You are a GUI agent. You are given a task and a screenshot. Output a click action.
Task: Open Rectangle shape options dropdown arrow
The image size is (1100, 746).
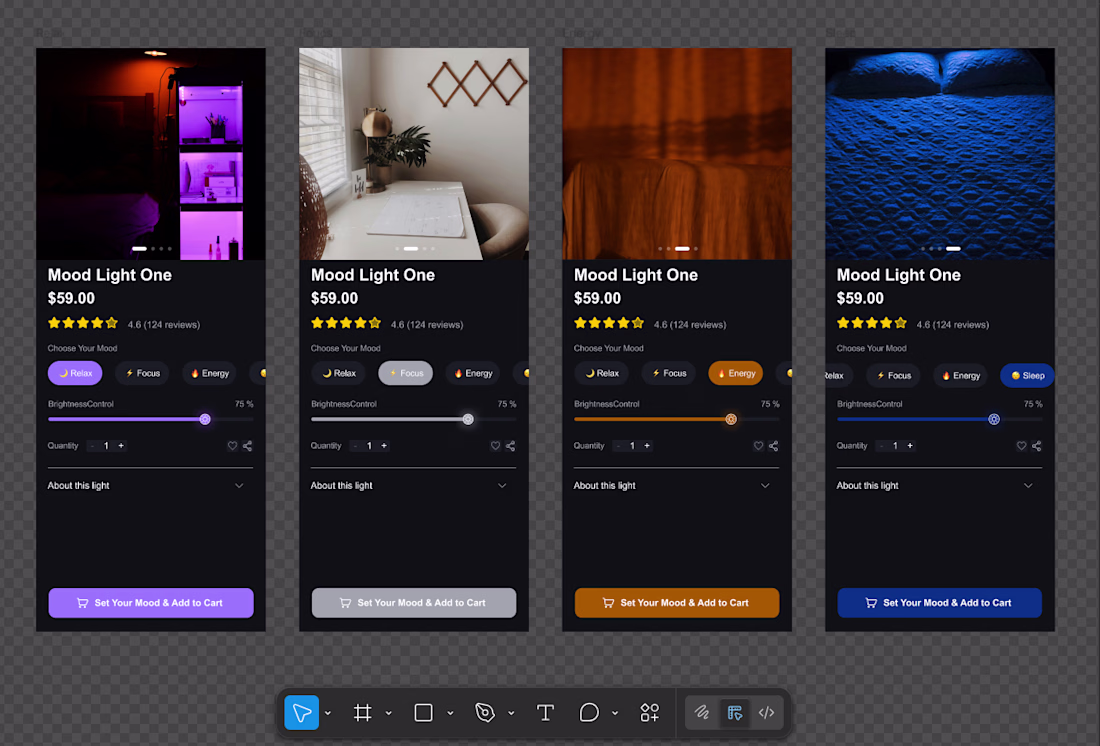pyautogui.click(x=450, y=713)
